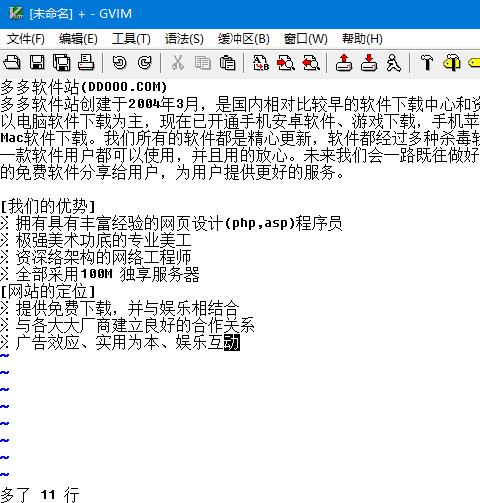Open the 文件(F) menu
This screenshot has width=480, height=503.
tap(26, 39)
